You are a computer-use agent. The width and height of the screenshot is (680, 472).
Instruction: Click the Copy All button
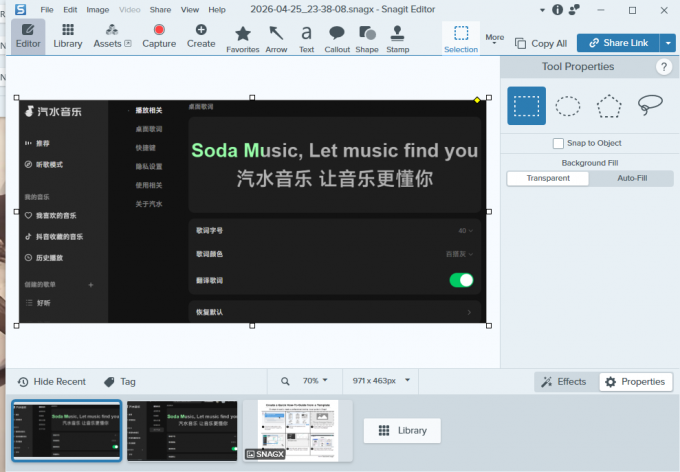541,43
